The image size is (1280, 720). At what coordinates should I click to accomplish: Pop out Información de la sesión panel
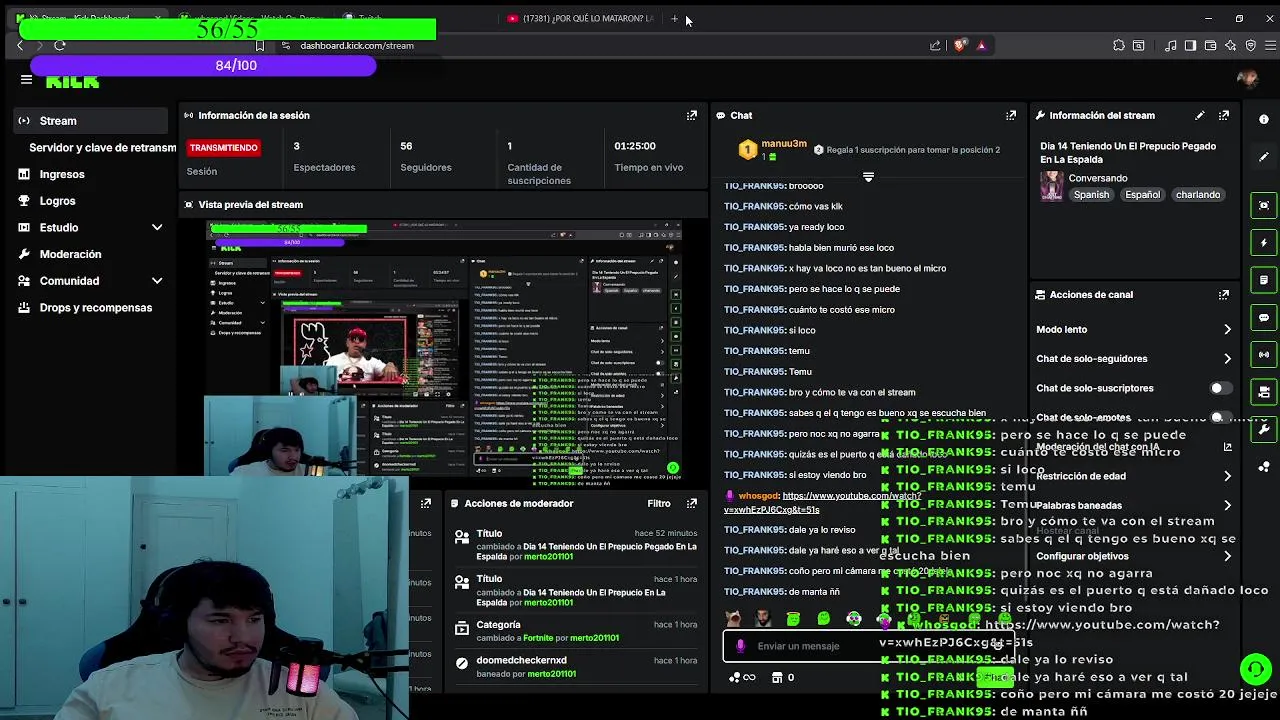691,115
